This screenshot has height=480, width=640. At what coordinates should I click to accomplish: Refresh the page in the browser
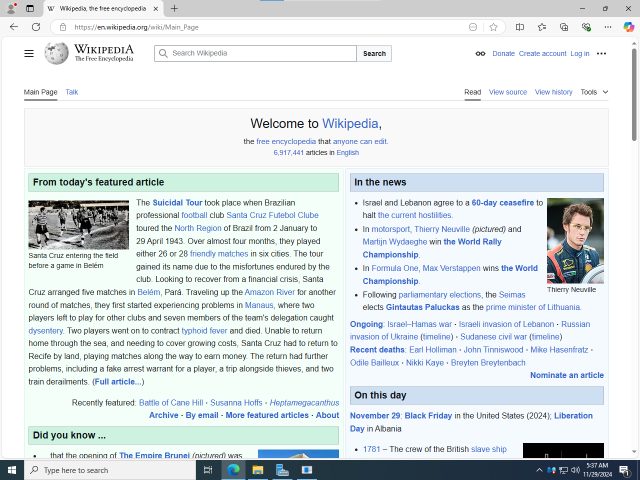(36, 27)
